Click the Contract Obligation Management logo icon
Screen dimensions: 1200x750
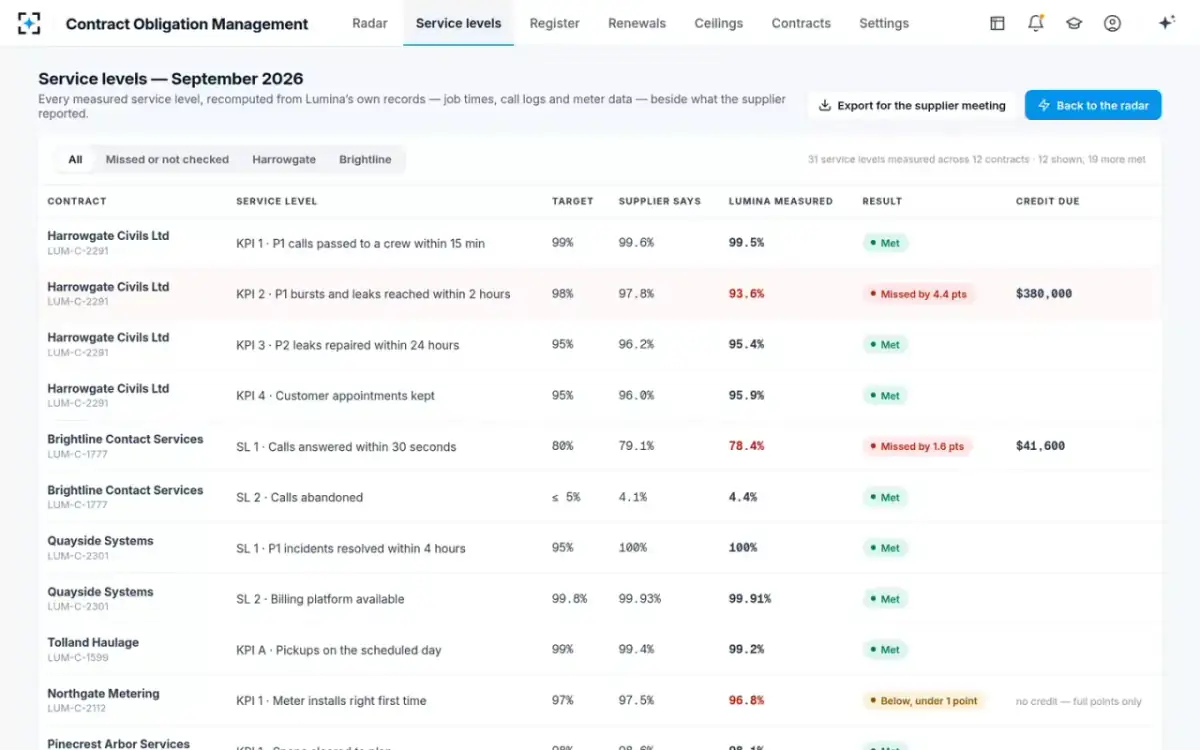tap(29, 23)
